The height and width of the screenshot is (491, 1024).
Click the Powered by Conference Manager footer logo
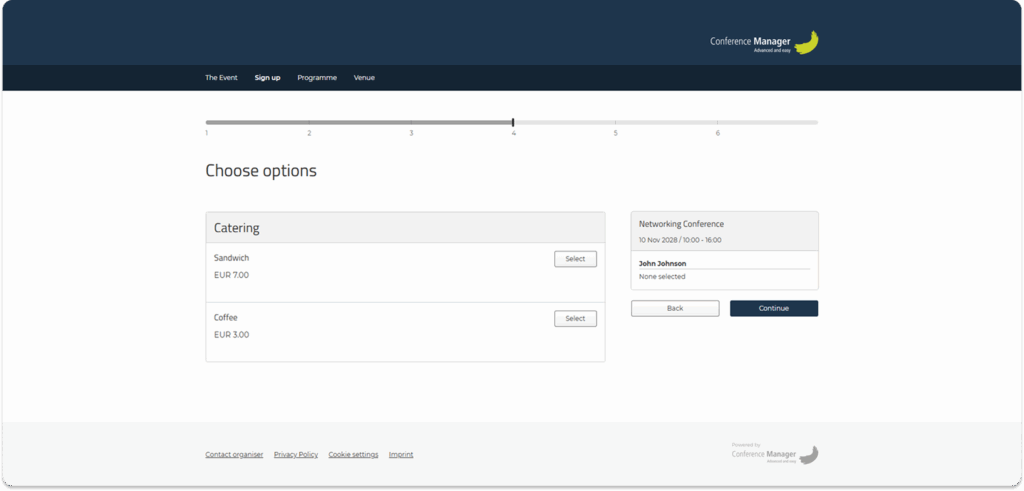(775, 454)
